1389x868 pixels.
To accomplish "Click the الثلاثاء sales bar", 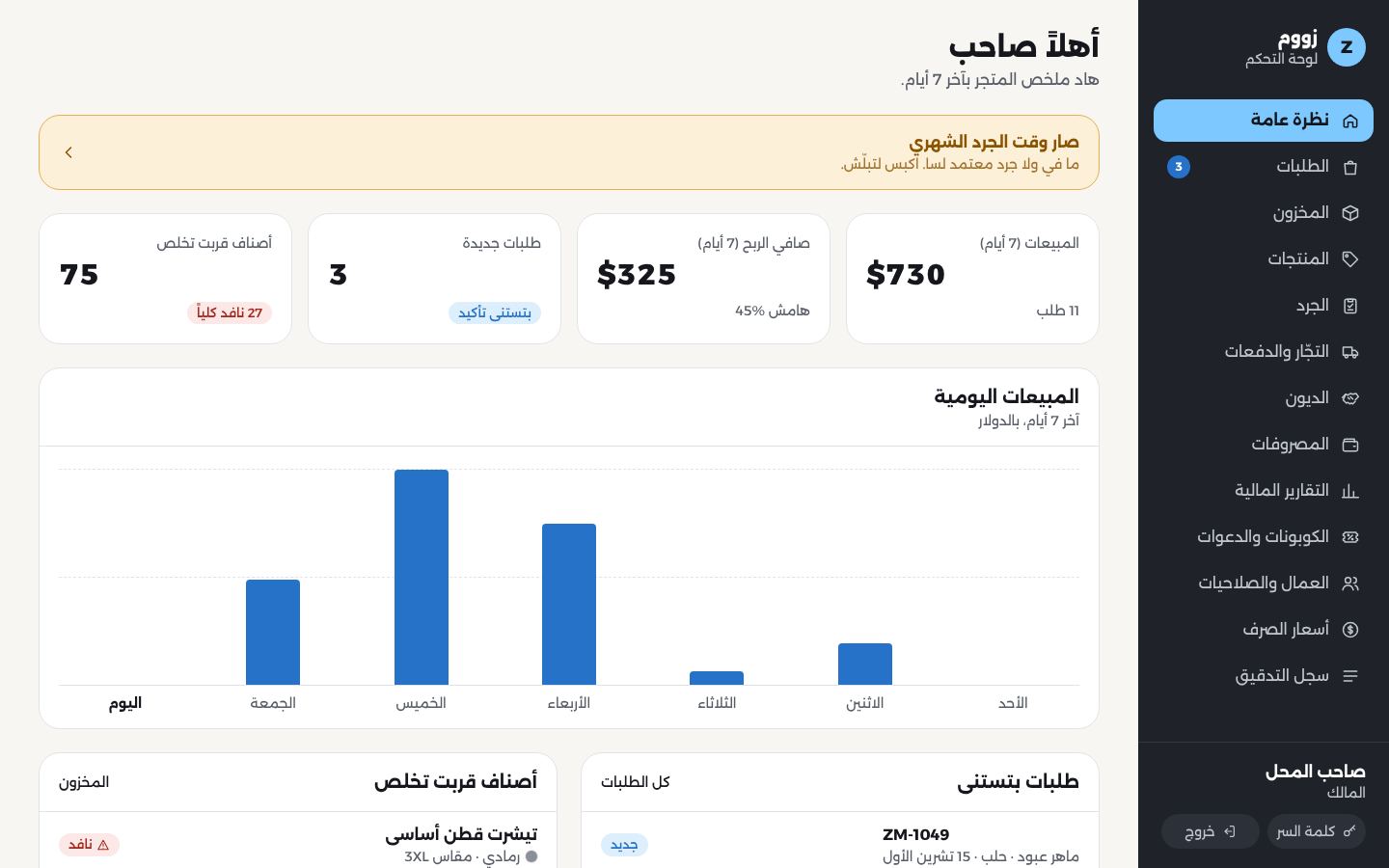I will 717,678.
